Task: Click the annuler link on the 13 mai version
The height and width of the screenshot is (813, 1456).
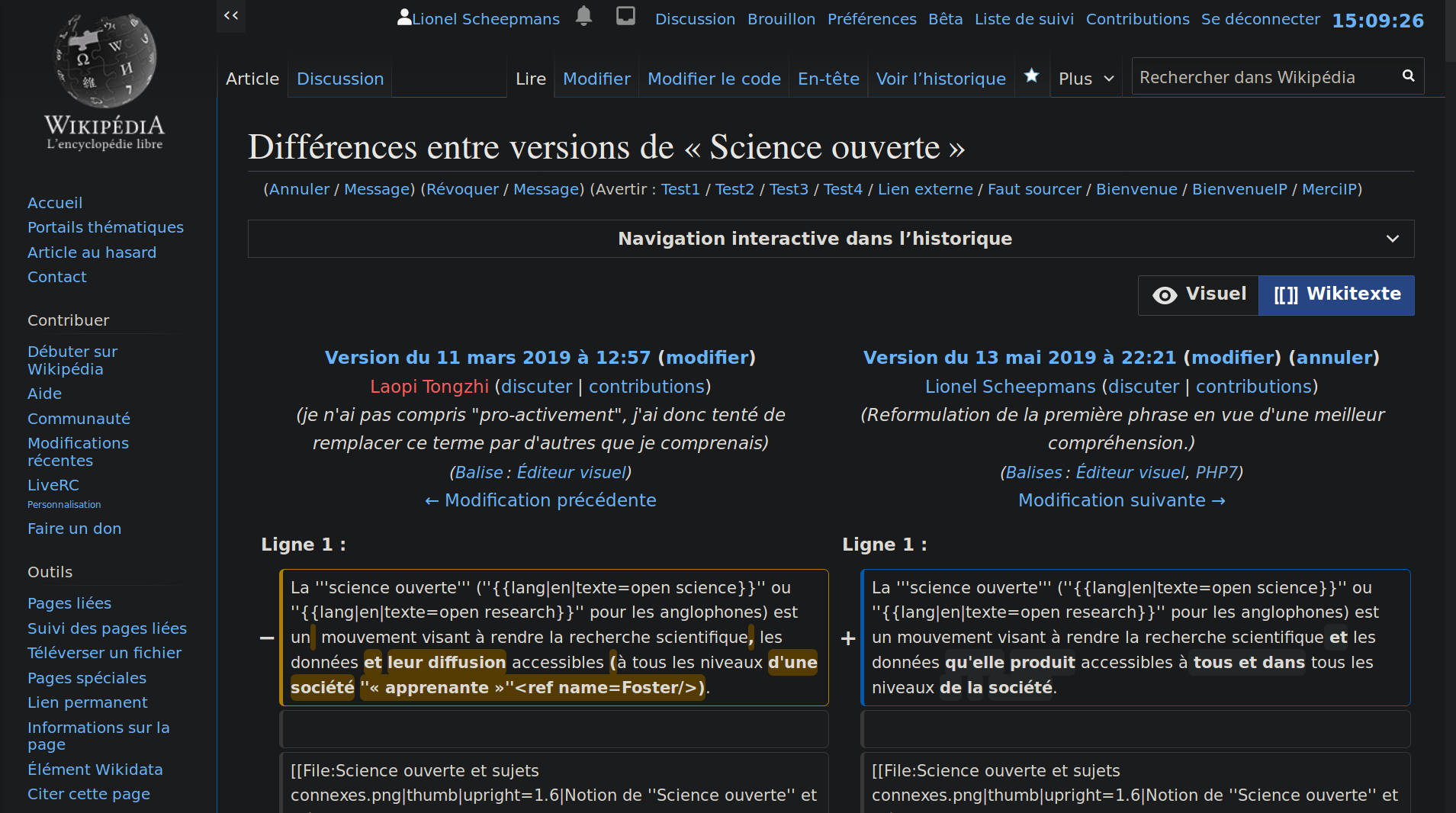Action: coord(1334,358)
